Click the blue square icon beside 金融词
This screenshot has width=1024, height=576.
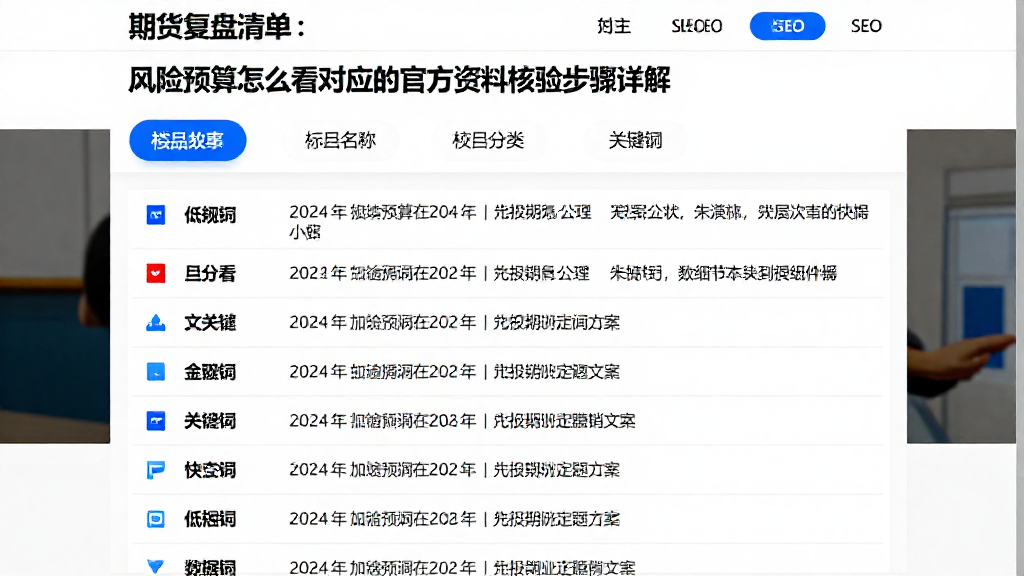click(155, 372)
